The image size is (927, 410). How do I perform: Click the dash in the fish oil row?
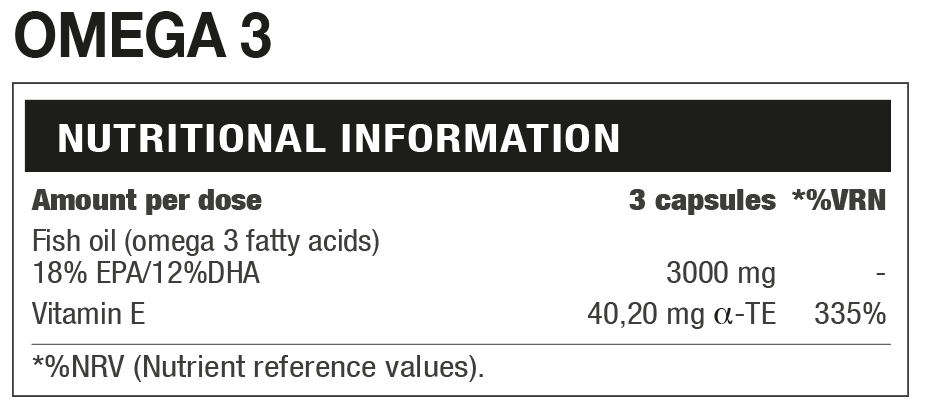coord(879,273)
